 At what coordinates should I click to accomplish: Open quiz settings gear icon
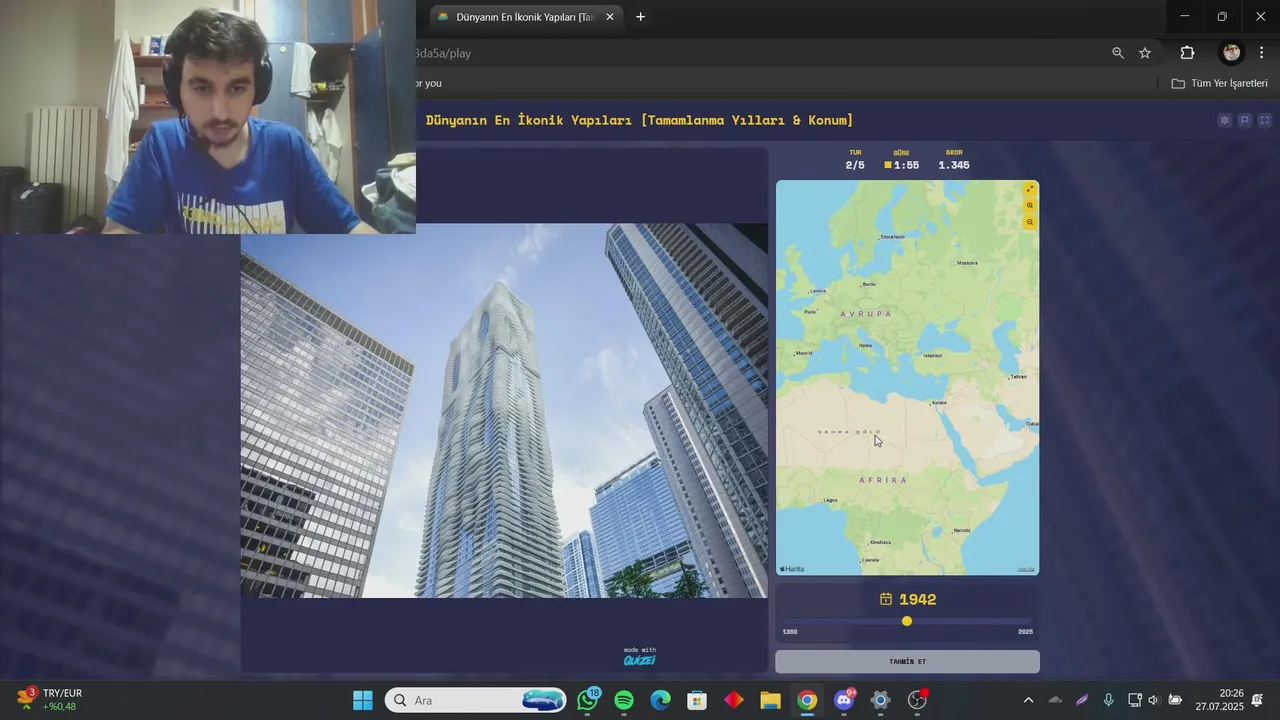pos(1224,120)
